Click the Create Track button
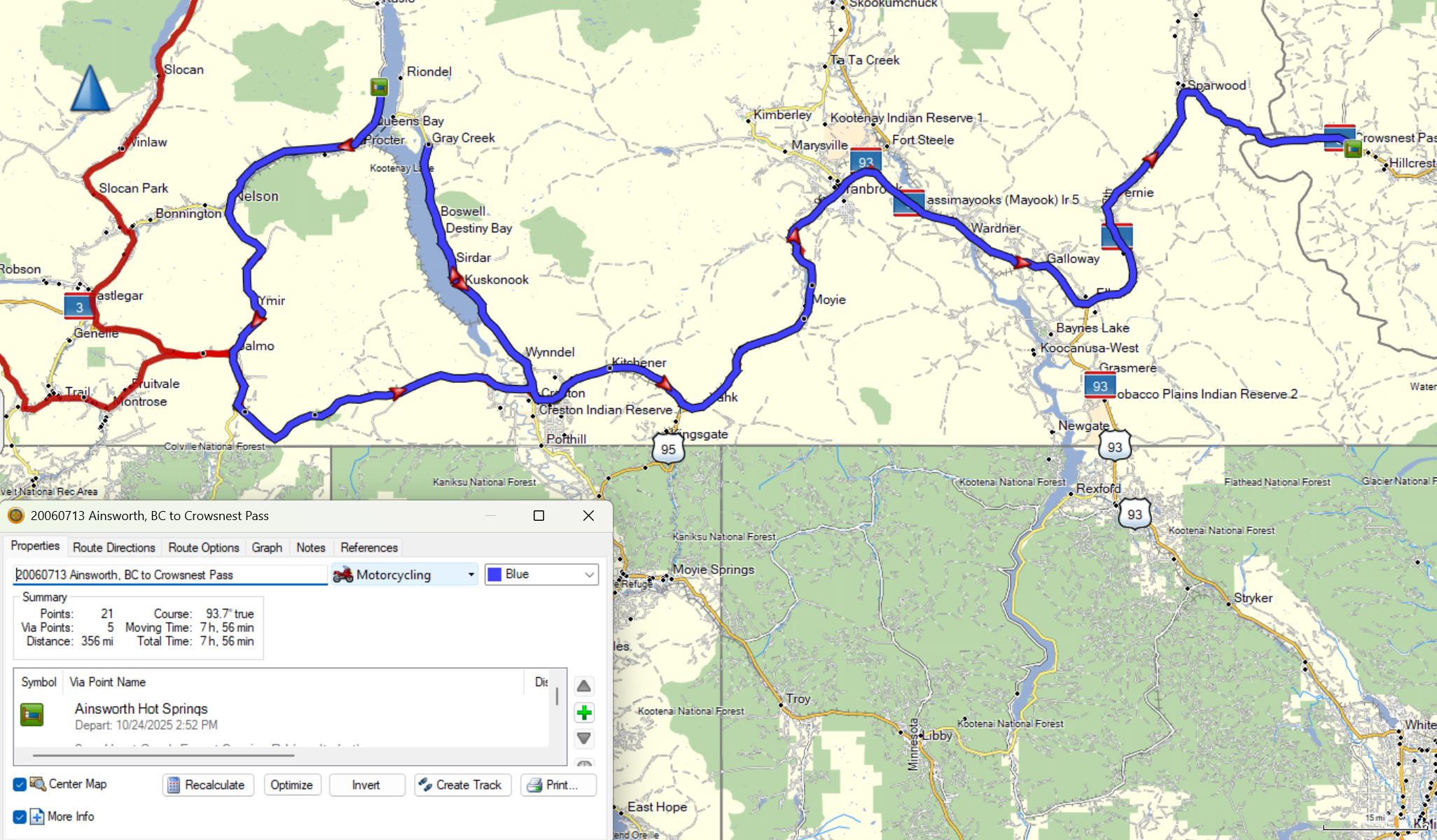 click(462, 785)
